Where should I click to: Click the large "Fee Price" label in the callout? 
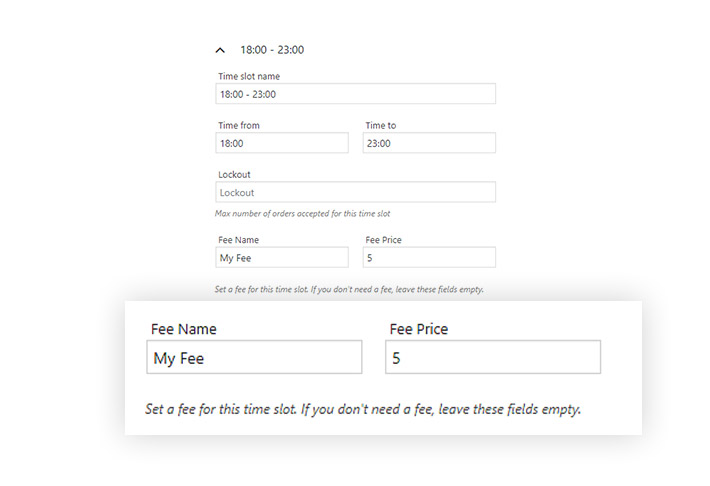pos(418,328)
